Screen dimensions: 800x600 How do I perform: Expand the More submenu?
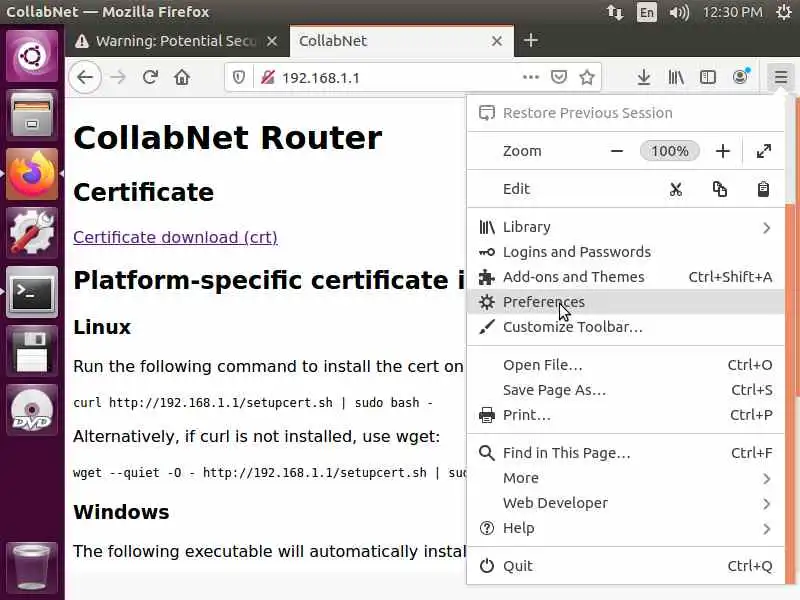pyautogui.click(x=626, y=478)
